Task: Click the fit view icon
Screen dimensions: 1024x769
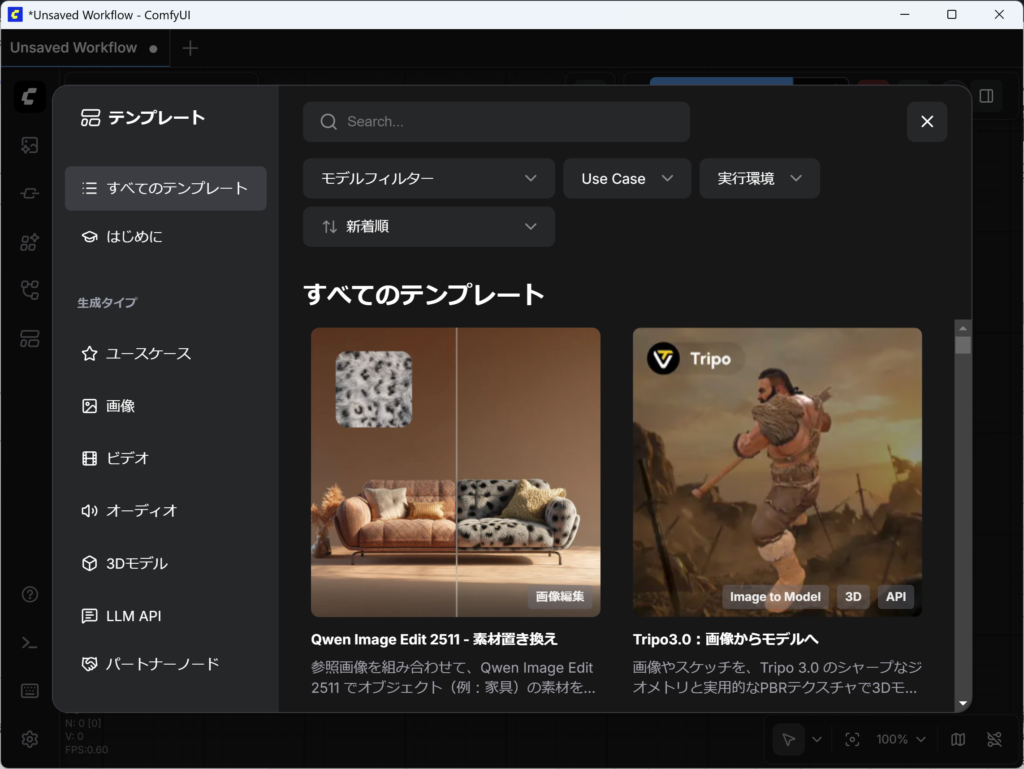Action: click(852, 739)
